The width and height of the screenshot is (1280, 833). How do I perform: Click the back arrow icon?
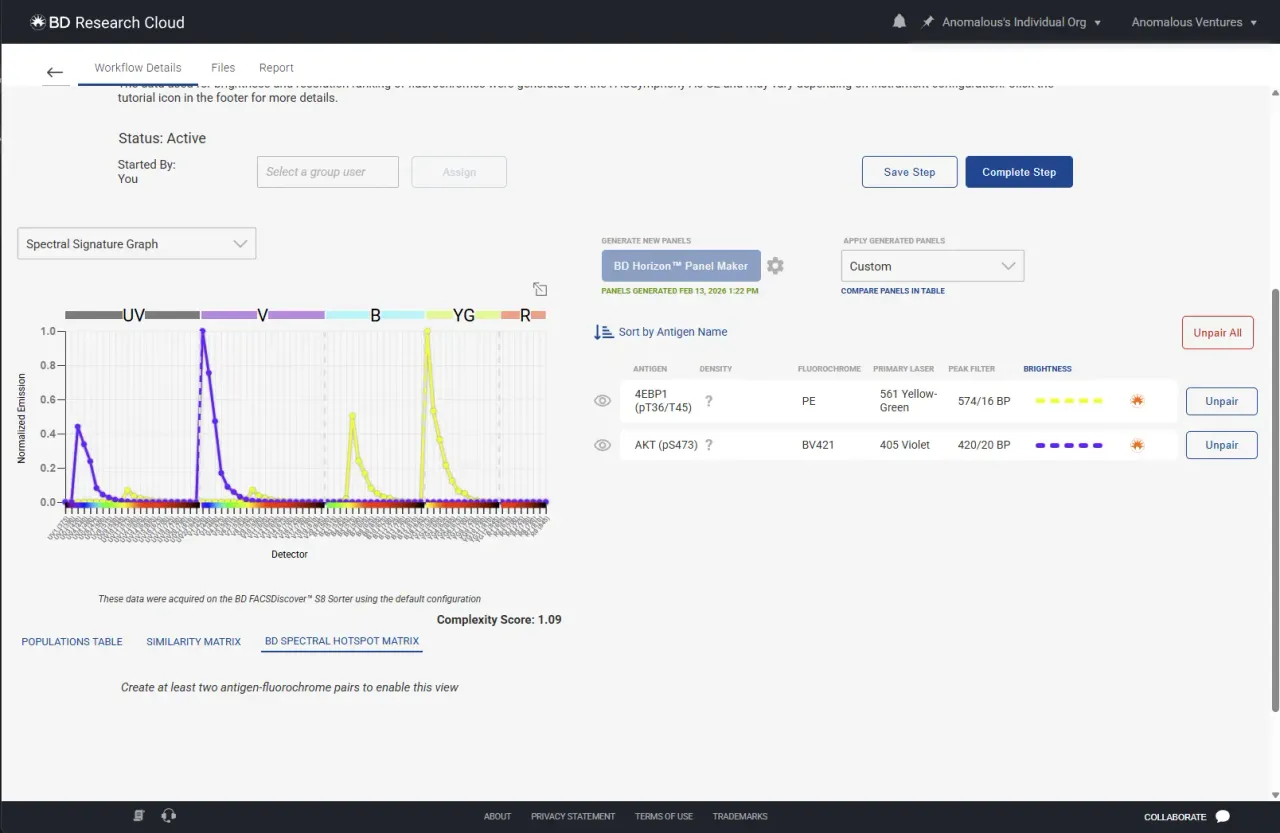pos(55,72)
